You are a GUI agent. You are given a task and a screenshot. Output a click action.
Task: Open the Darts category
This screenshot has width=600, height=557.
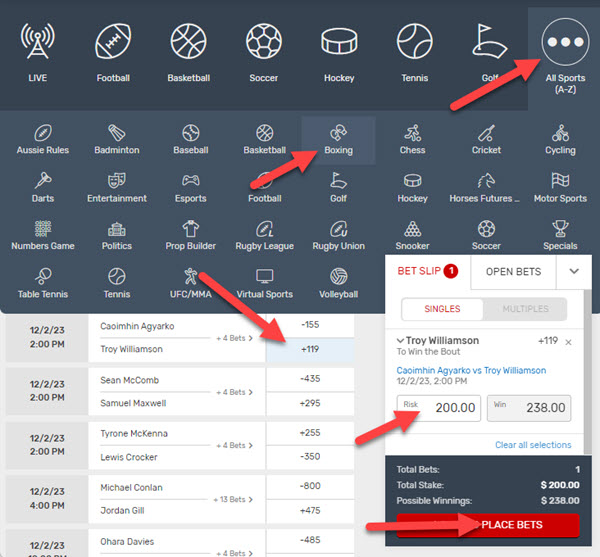[42, 187]
